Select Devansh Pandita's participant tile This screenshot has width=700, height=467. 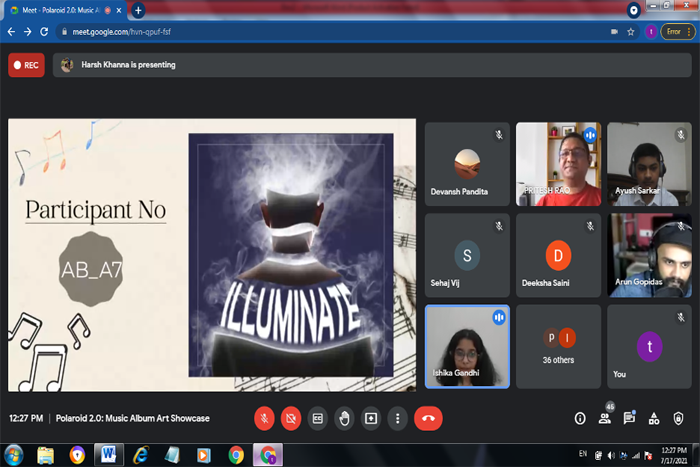coord(467,164)
